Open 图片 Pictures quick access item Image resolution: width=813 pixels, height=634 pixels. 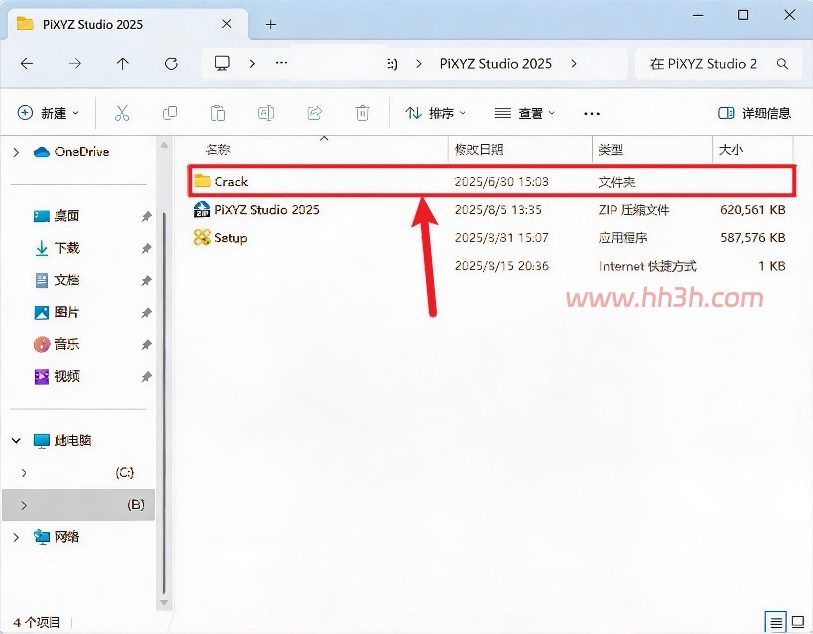tap(57, 312)
